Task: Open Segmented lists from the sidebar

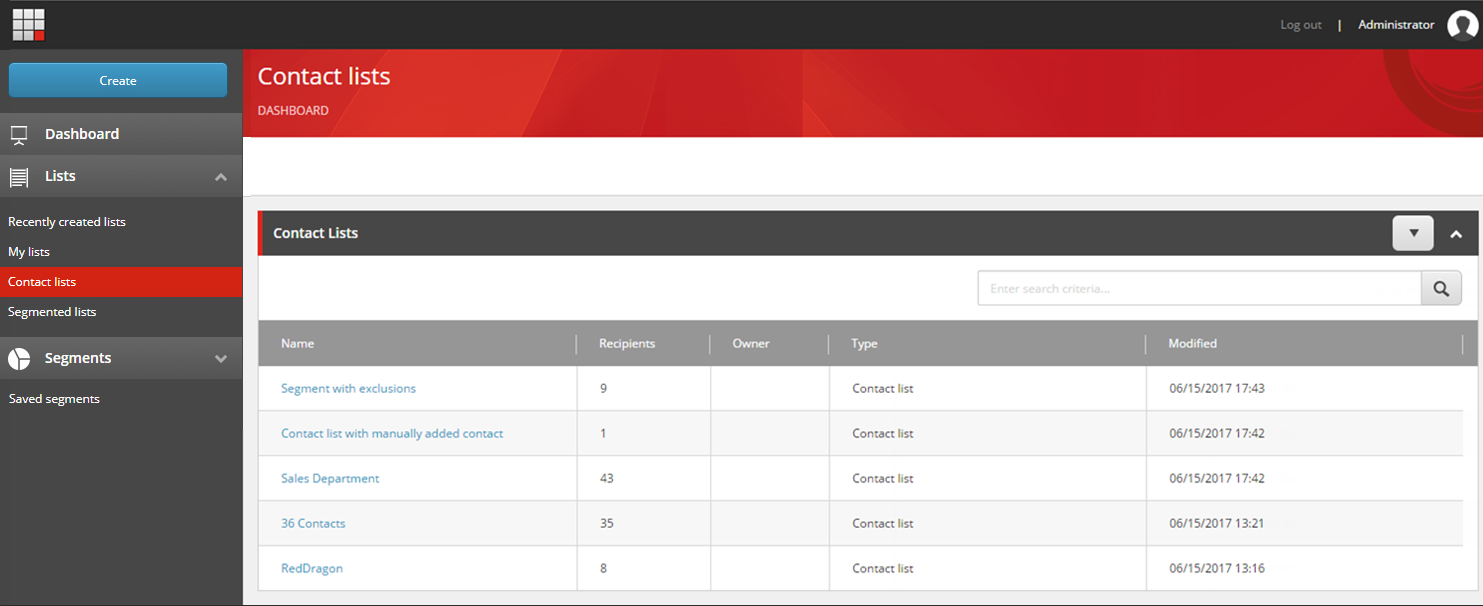Action: click(52, 311)
